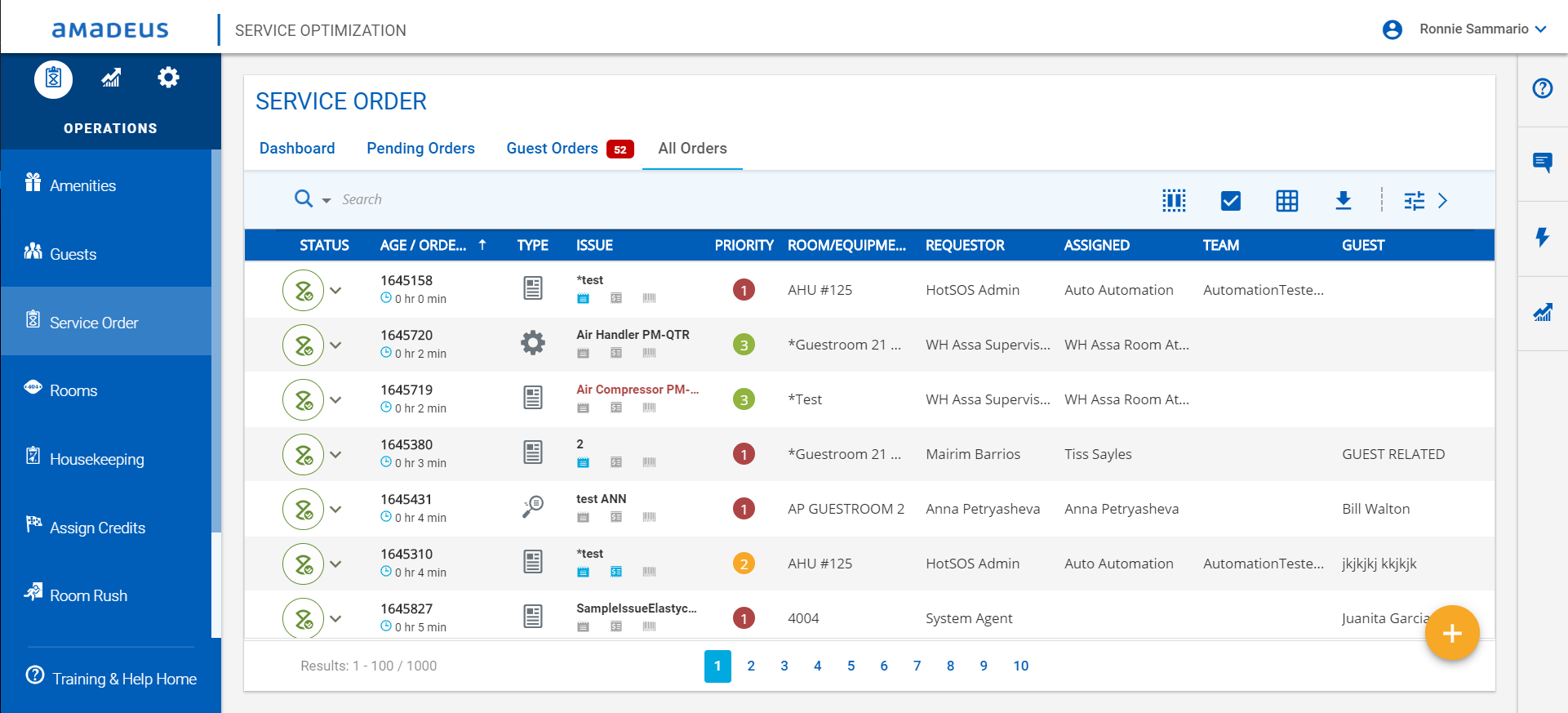Open Guests in the sidebar
1568x713 pixels.
tap(106, 254)
